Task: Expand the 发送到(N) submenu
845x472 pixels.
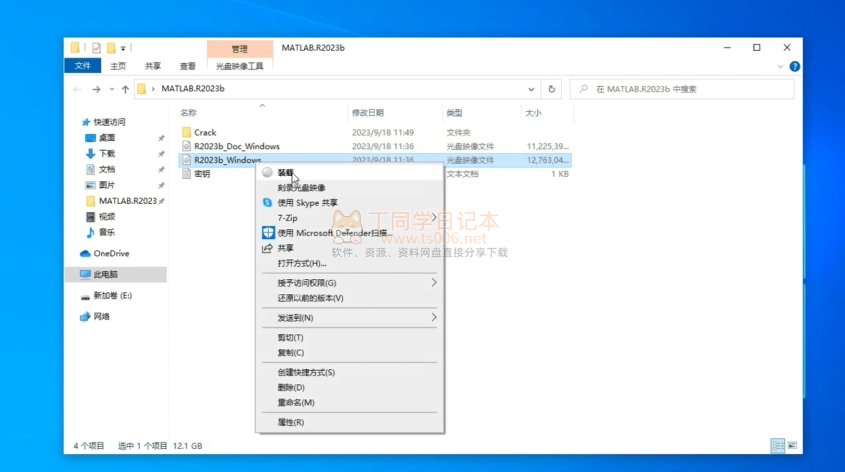Action: (349, 318)
